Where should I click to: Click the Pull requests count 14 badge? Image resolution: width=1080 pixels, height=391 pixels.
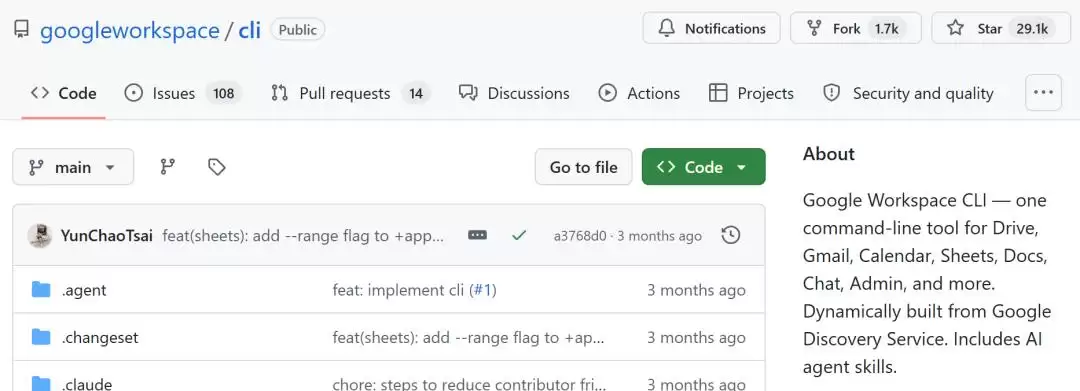click(416, 93)
